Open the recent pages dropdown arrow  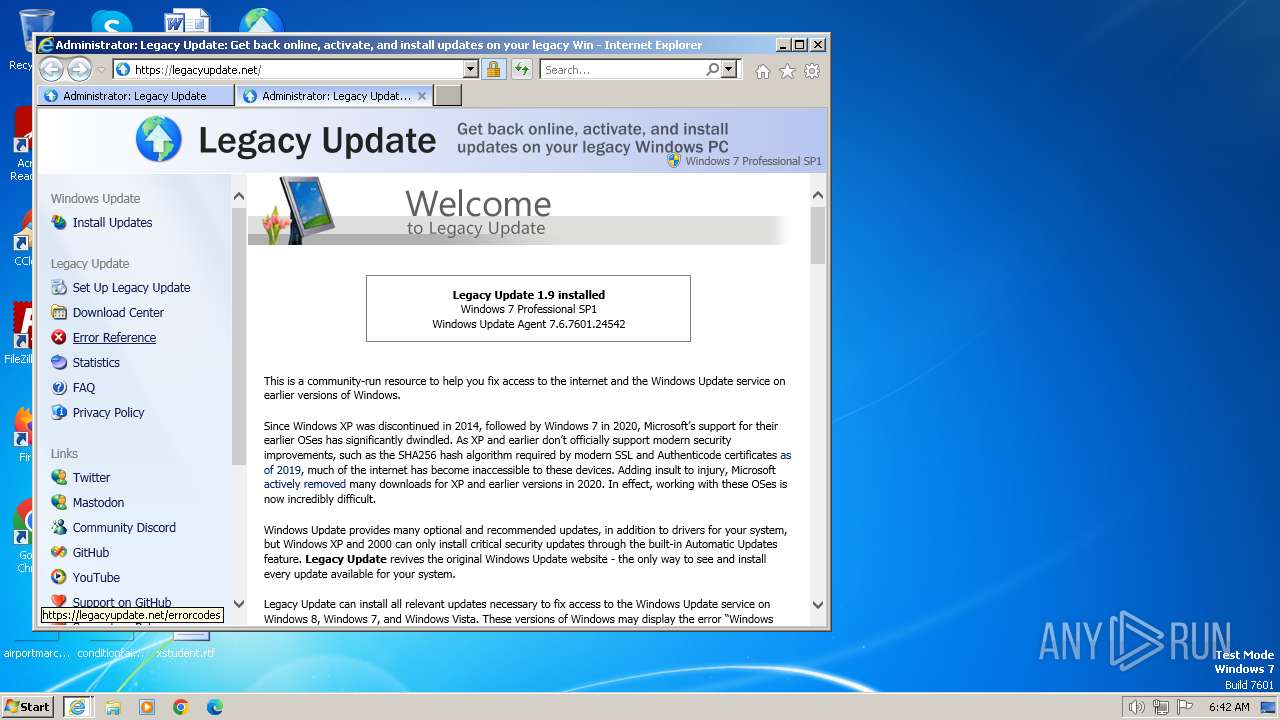(101, 70)
